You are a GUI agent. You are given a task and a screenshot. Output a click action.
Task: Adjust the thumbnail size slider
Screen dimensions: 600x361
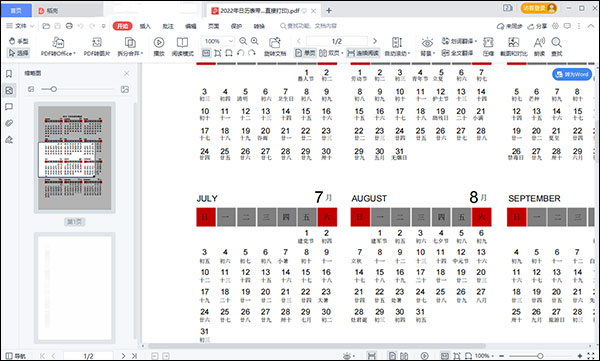[x=54, y=89]
